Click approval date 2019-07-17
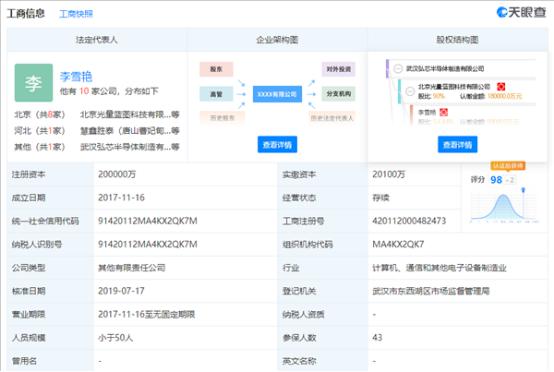The width and height of the screenshot is (554, 372). click(121, 291)
